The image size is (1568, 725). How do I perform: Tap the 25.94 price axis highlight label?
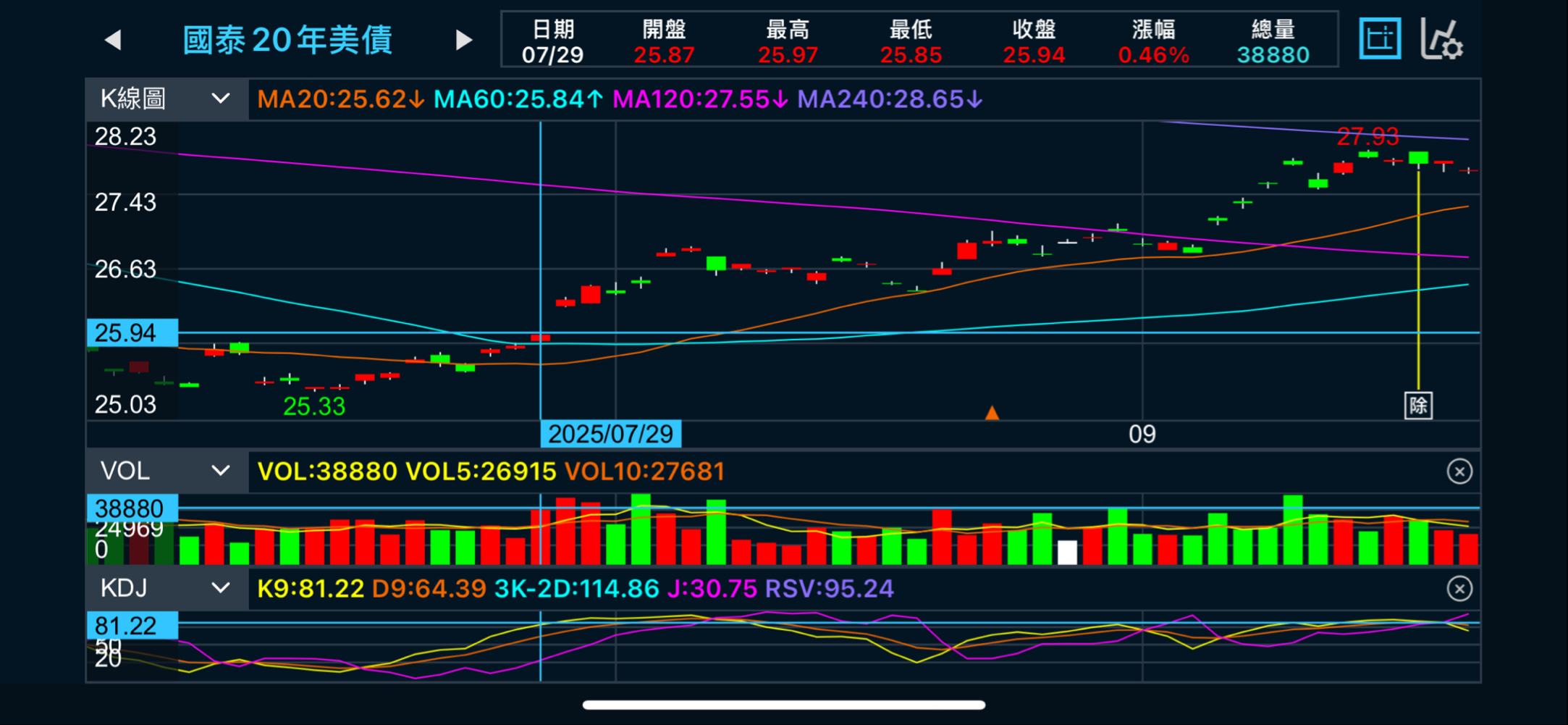[x=132, y=333]
